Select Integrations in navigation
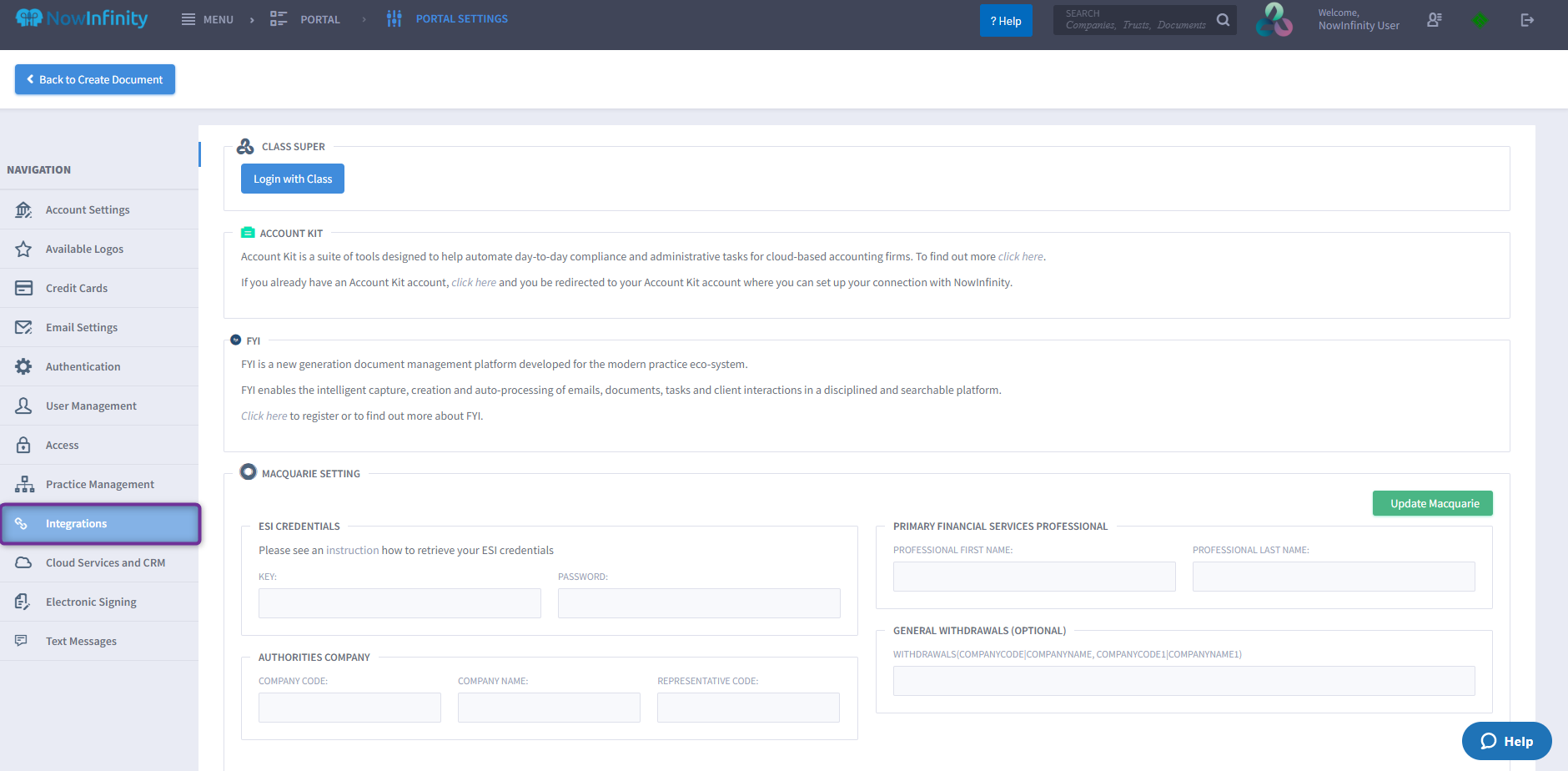Viewport: 1568px width, 771px height. [x=100, y=523]
